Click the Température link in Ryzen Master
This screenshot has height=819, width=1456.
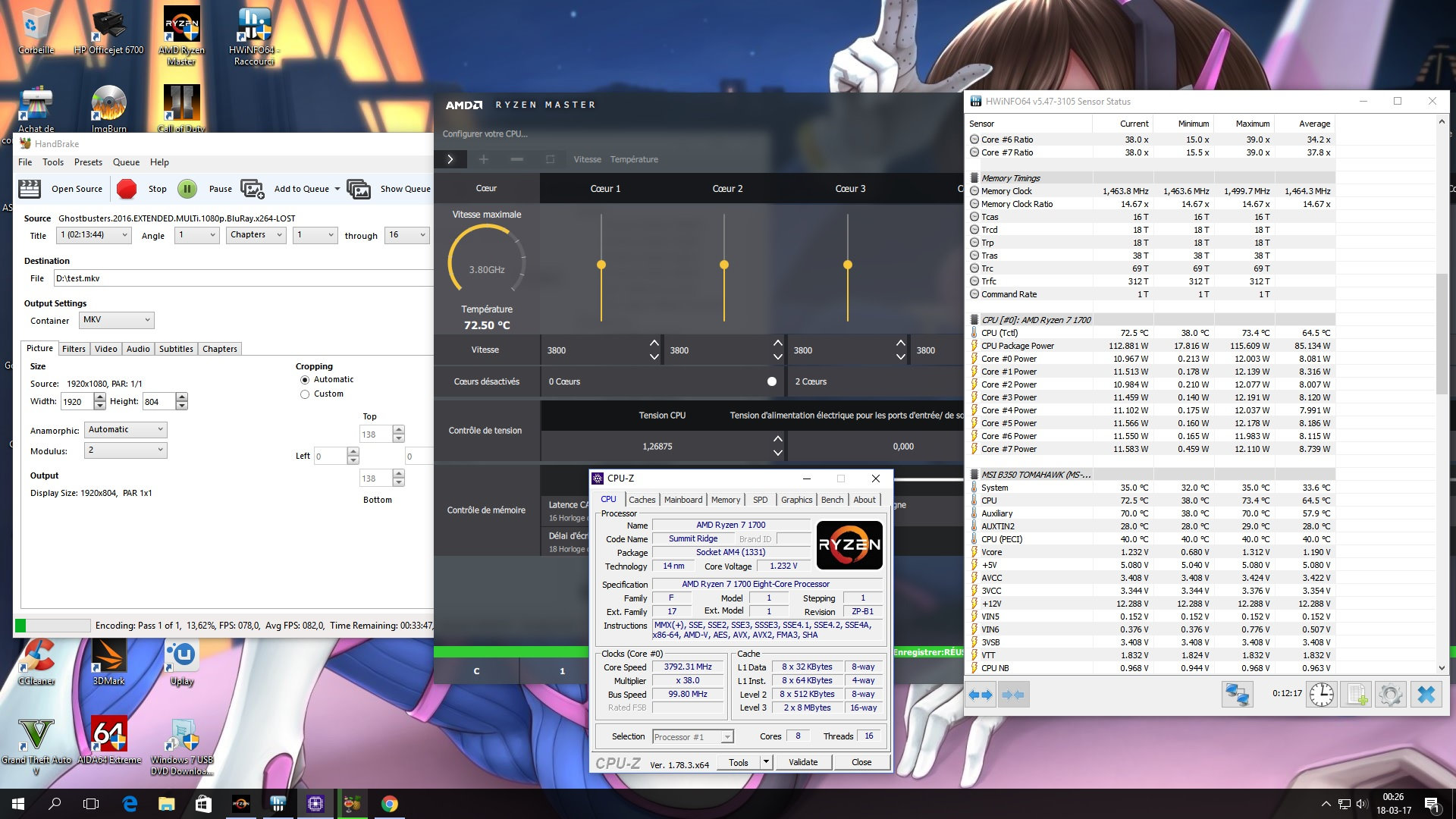[x=634, y=159]
